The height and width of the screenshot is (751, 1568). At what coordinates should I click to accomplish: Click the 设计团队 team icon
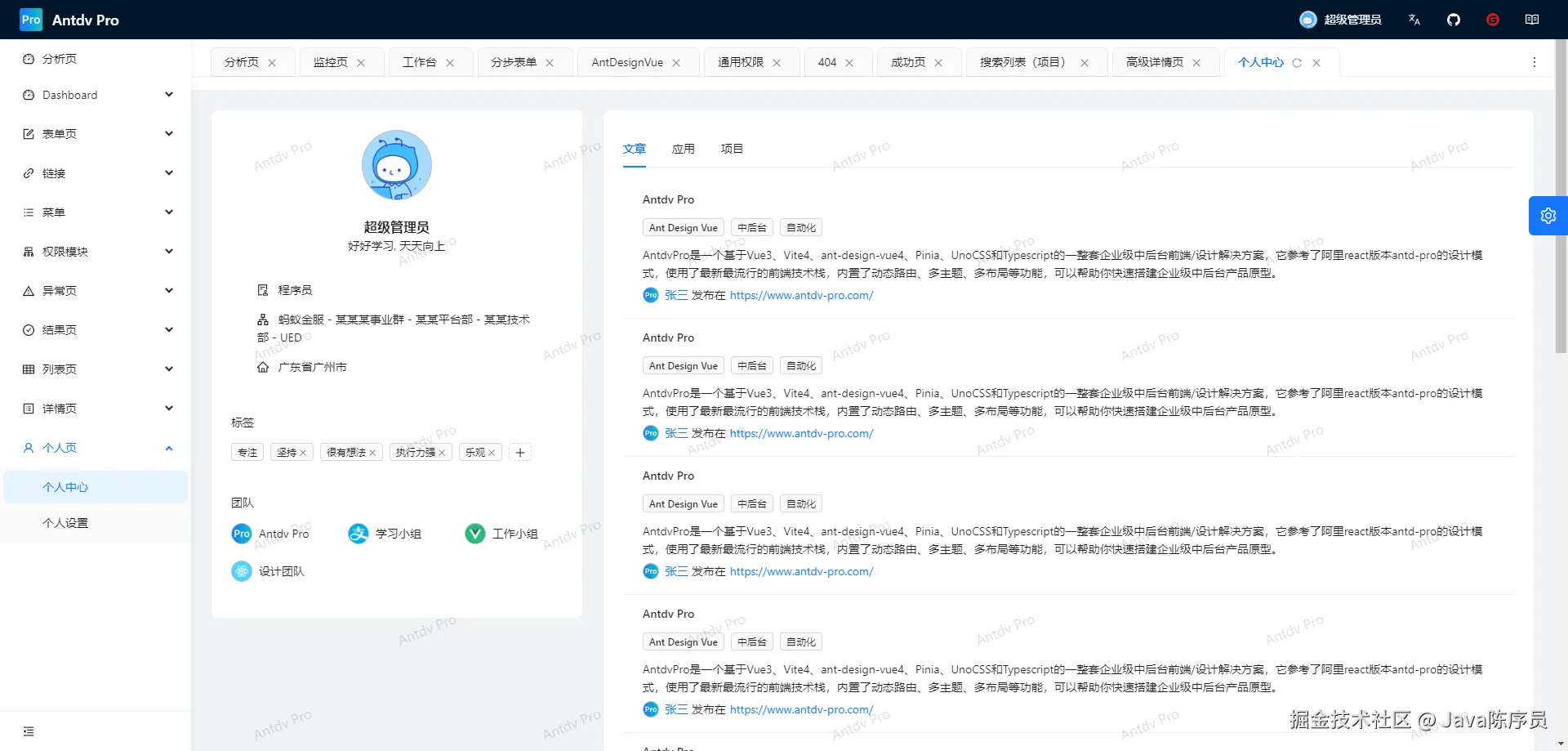pos(242,571)
